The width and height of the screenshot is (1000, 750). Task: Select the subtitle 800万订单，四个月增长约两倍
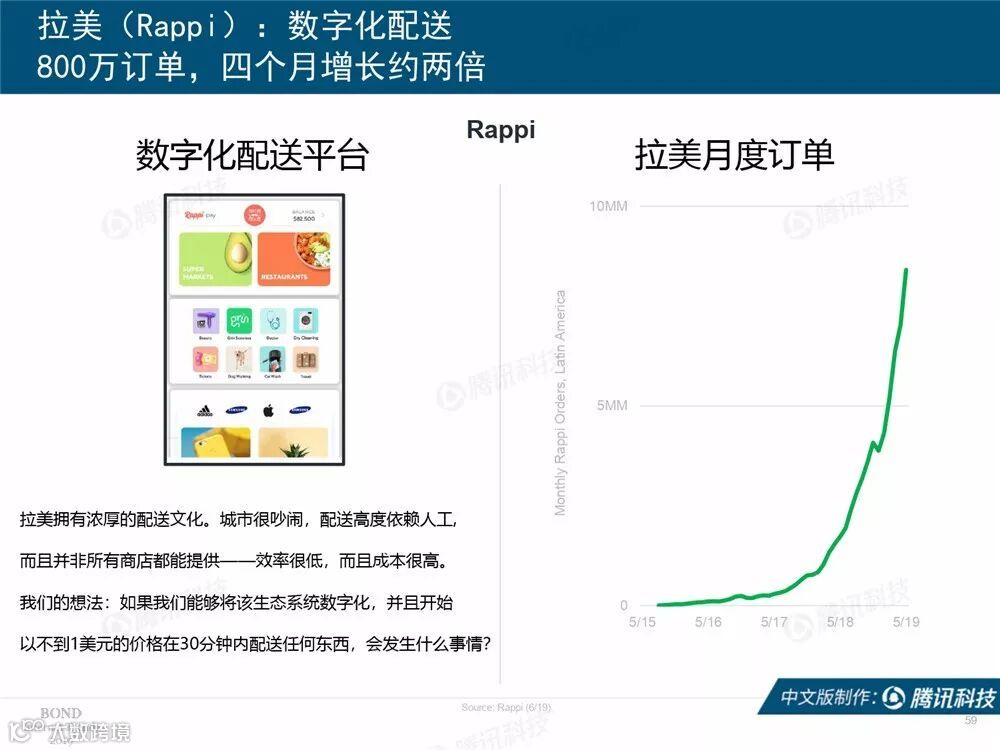coord(261,66)
